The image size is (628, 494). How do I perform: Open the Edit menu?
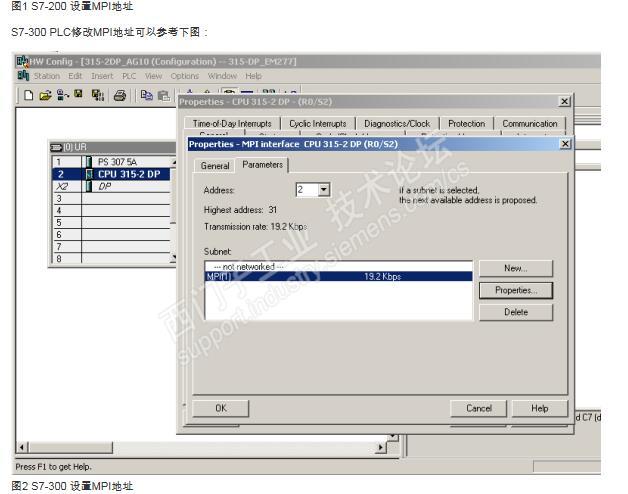pyautogui.click(x=75, y=76)
